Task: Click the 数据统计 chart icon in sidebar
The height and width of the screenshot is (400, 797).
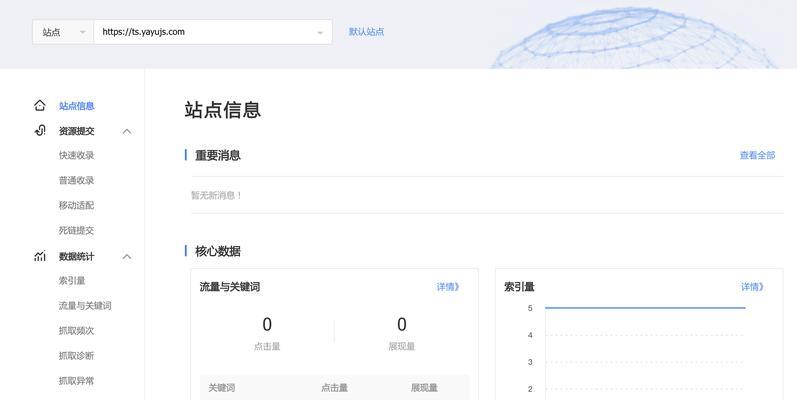Action: pos(40,256)
